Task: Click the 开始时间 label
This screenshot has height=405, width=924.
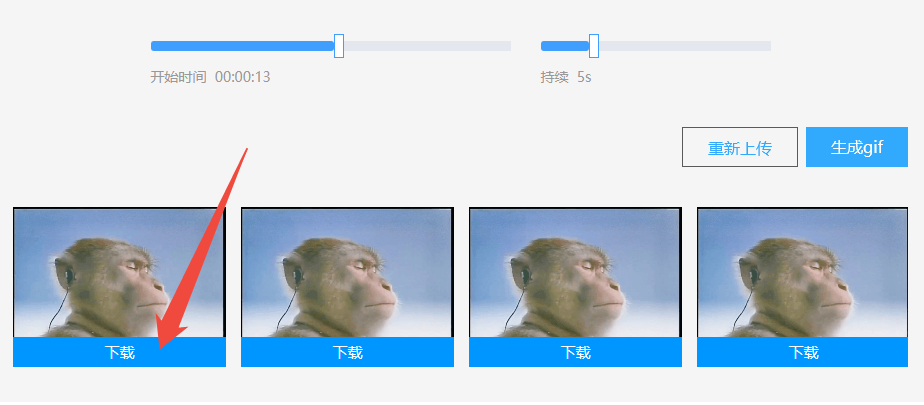Action: [x=179, y=77]
